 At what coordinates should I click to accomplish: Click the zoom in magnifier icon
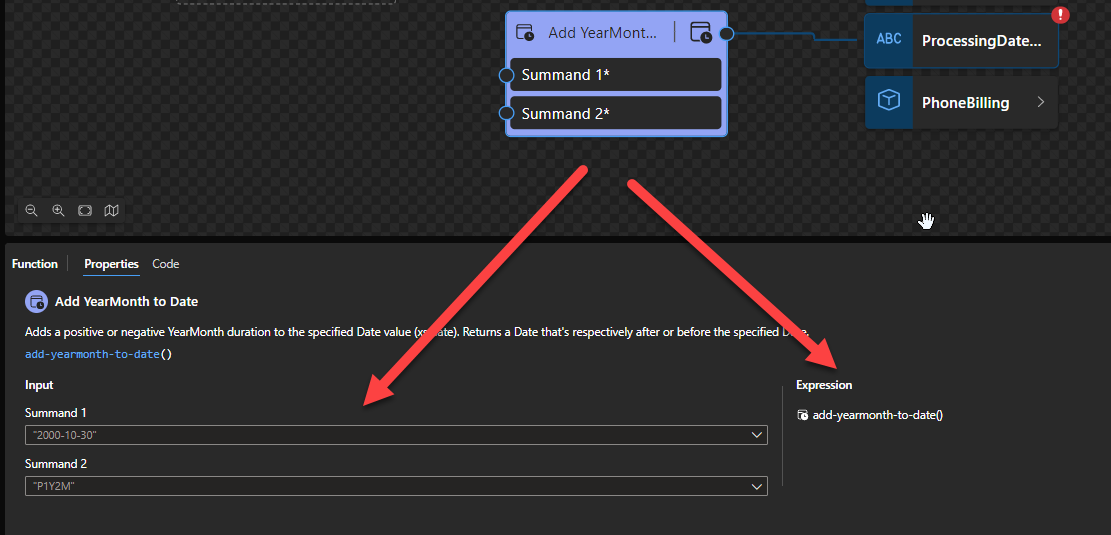tap(58, 210)
